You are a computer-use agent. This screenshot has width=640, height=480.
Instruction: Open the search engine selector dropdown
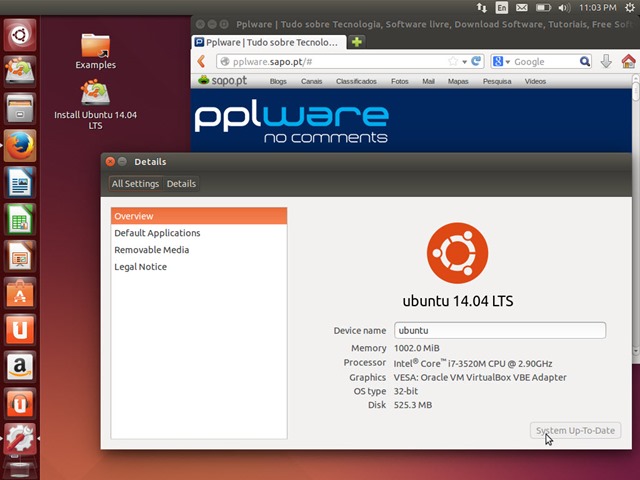[x=501, y=62]
